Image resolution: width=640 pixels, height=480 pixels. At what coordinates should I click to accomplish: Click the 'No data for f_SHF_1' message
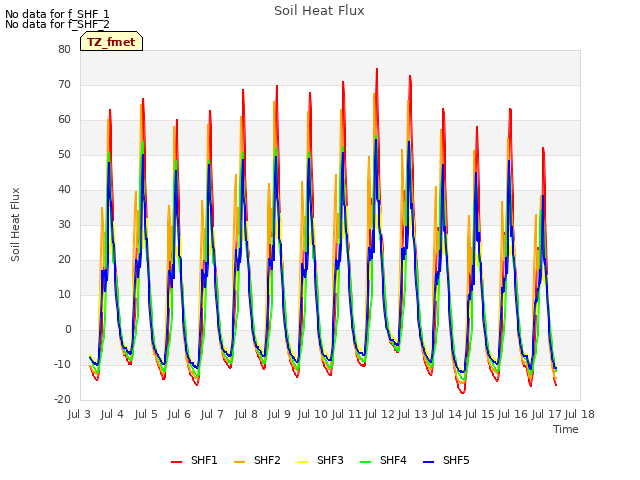(58, 14)
